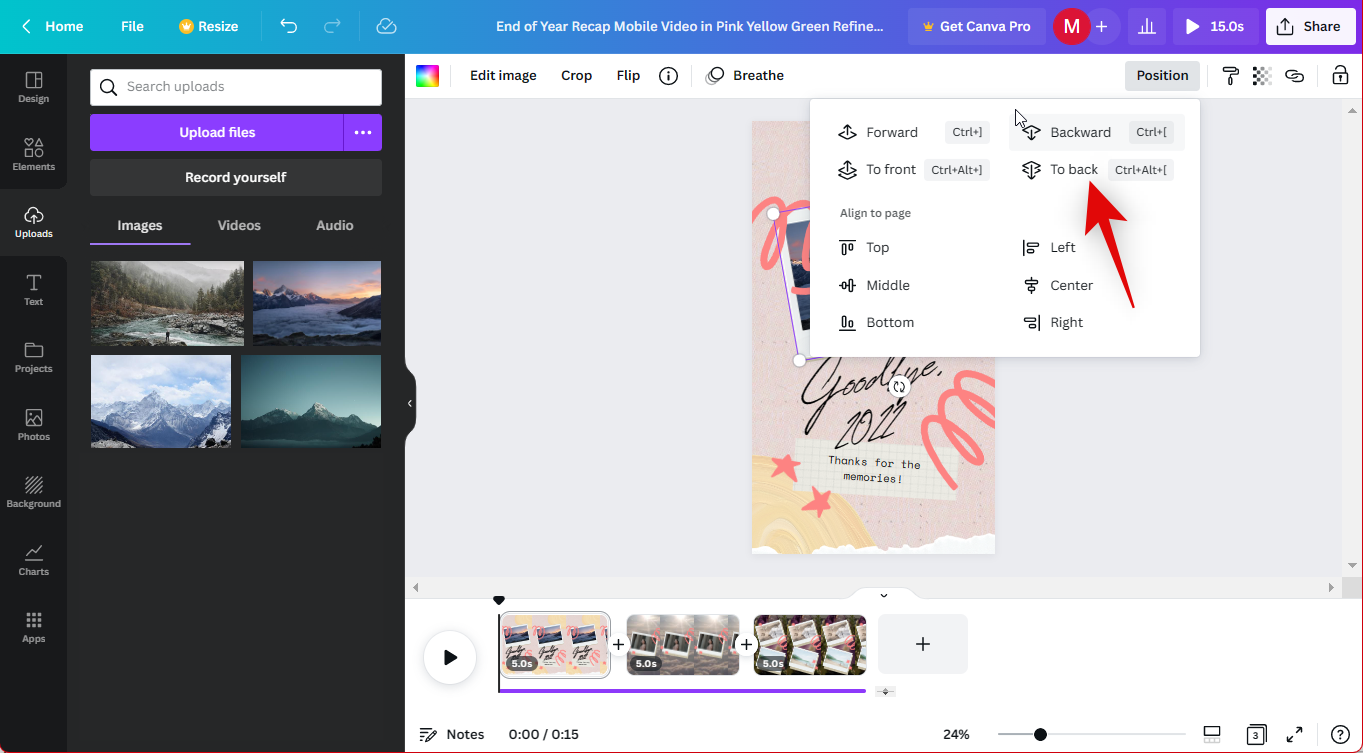Click Record yourself button

pos(236,177)
